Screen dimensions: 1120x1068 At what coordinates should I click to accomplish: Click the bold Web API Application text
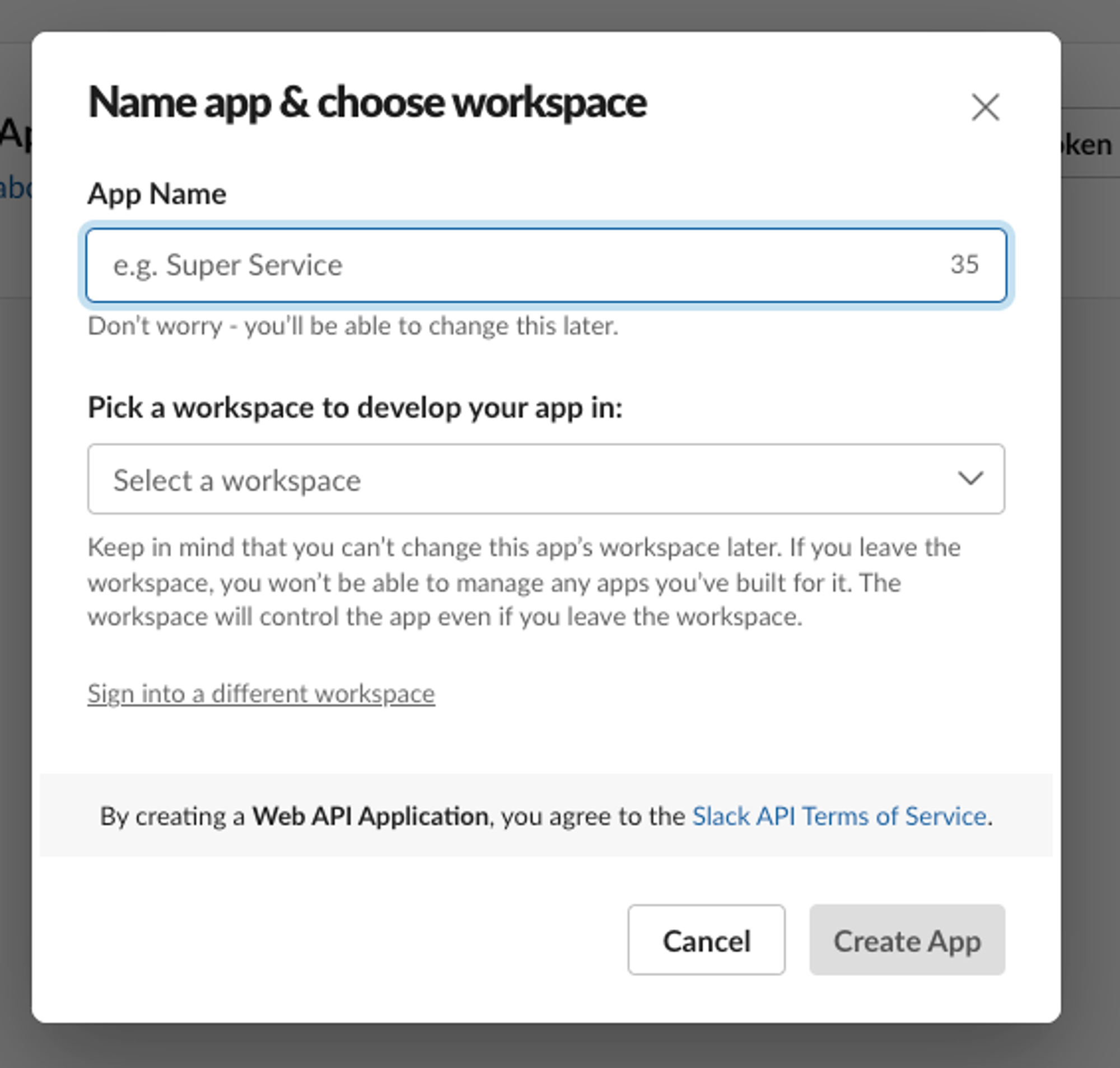[x=370, y=816]
